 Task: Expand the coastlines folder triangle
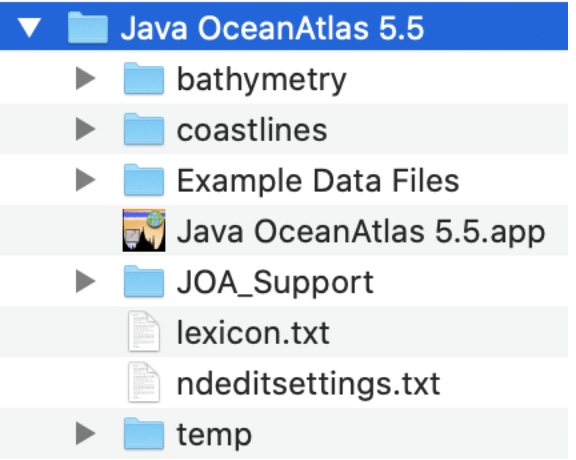(x=86, y=129)
